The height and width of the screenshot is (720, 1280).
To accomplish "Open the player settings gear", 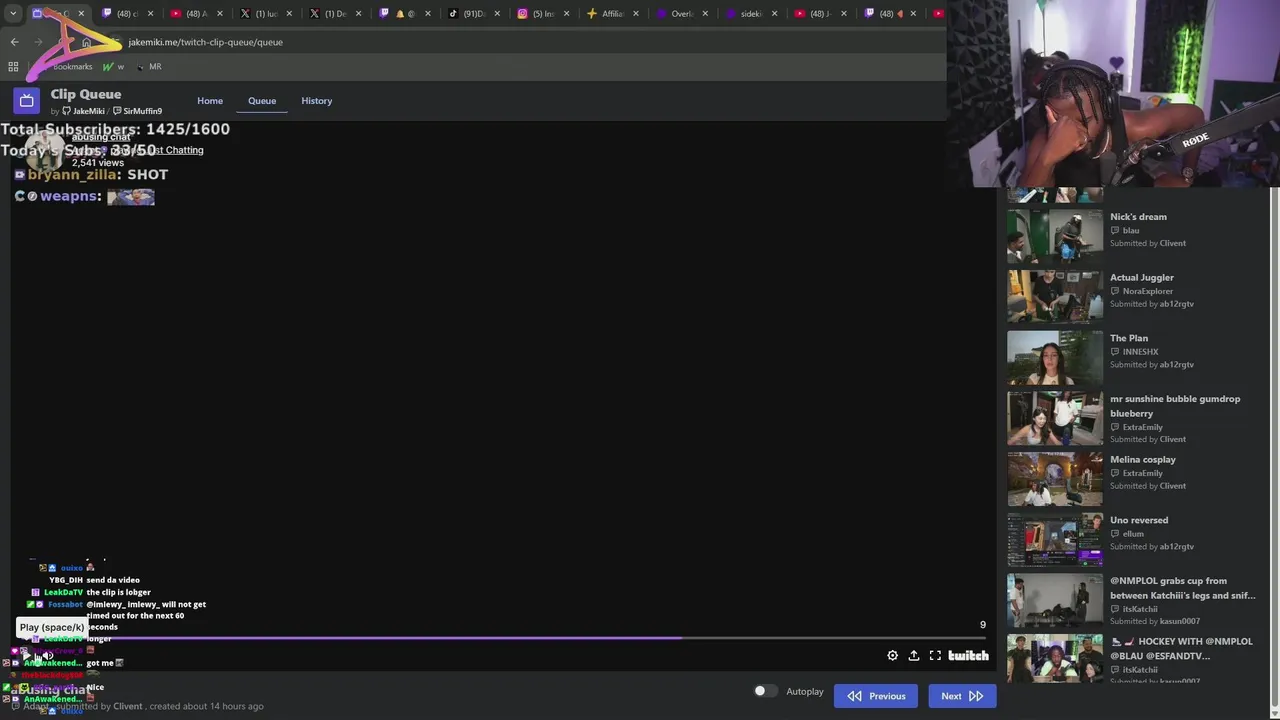I will click(892, 656).
